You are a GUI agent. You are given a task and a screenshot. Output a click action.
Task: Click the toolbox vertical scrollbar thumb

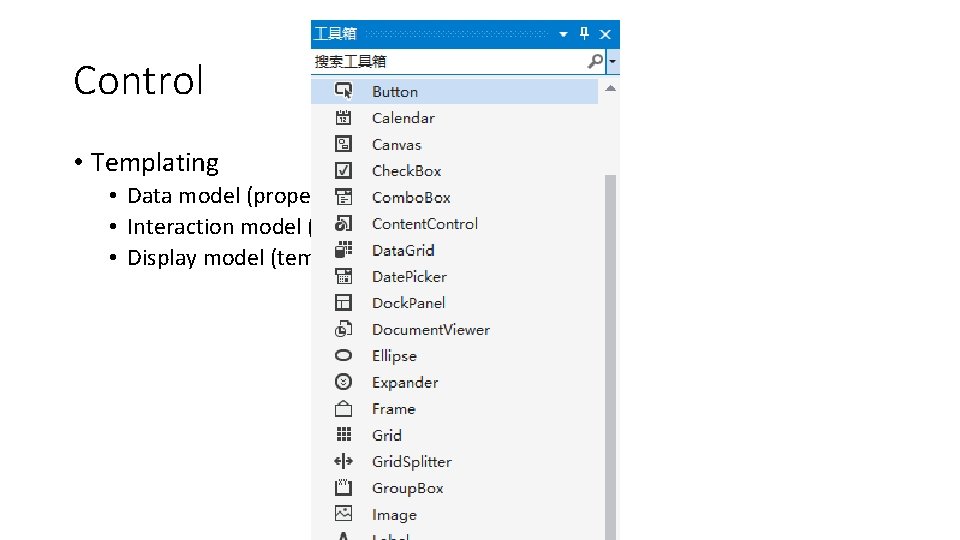coord(610,356)
